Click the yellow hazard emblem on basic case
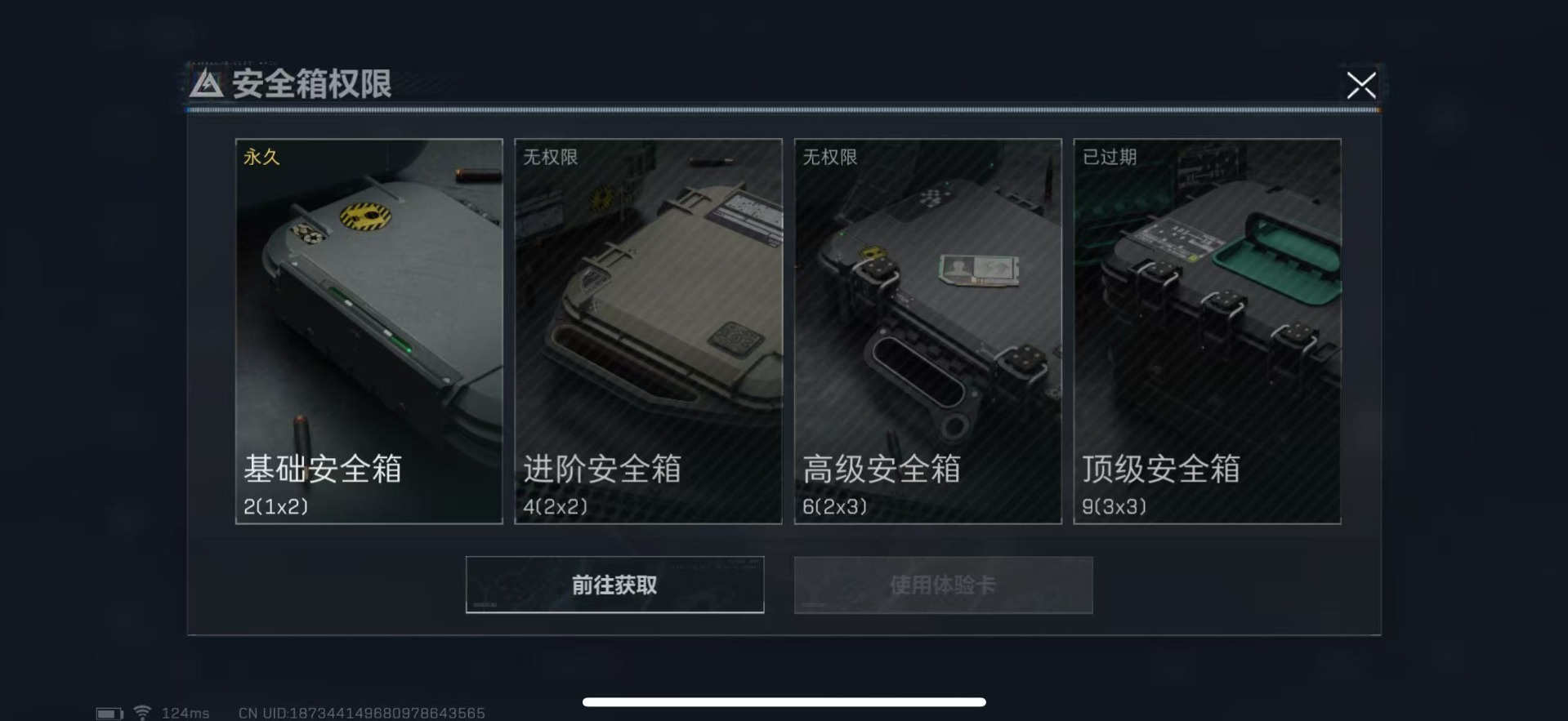The height and width of the screenshot is (721, 1568). 364,216
